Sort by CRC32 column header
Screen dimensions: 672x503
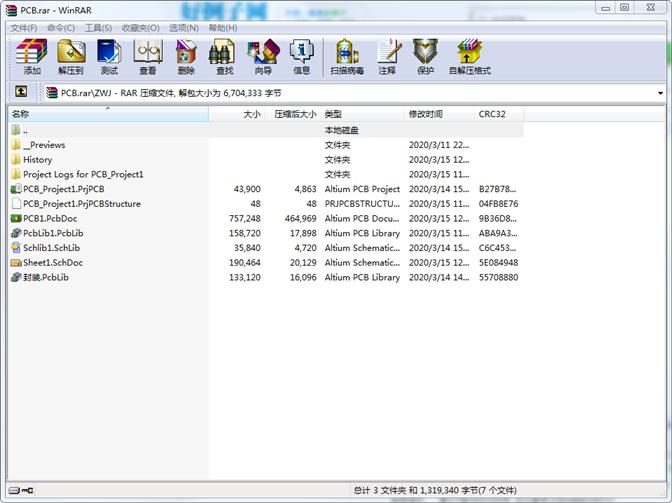[x=499, y=114]
